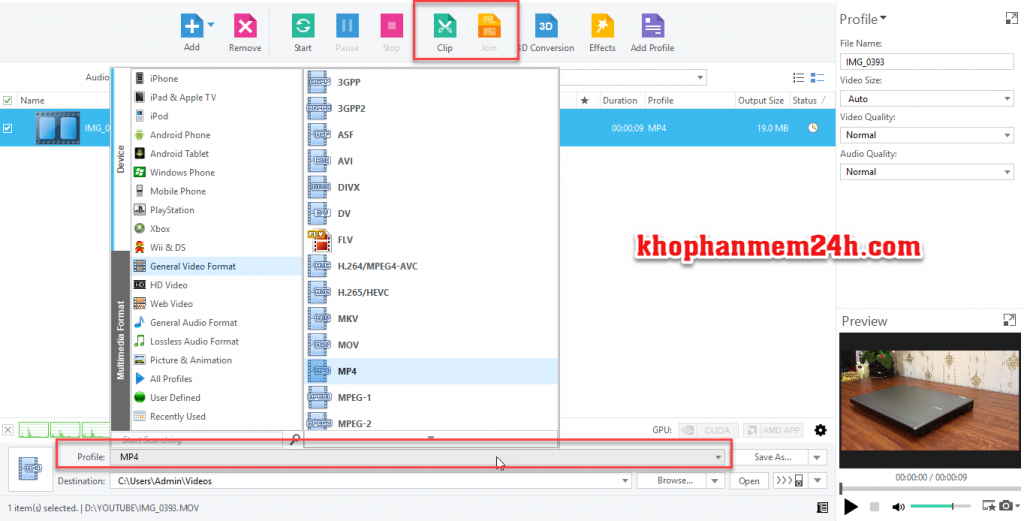
Task: Toggle the select-all checkbox beside Name
Action: point(8,101)
